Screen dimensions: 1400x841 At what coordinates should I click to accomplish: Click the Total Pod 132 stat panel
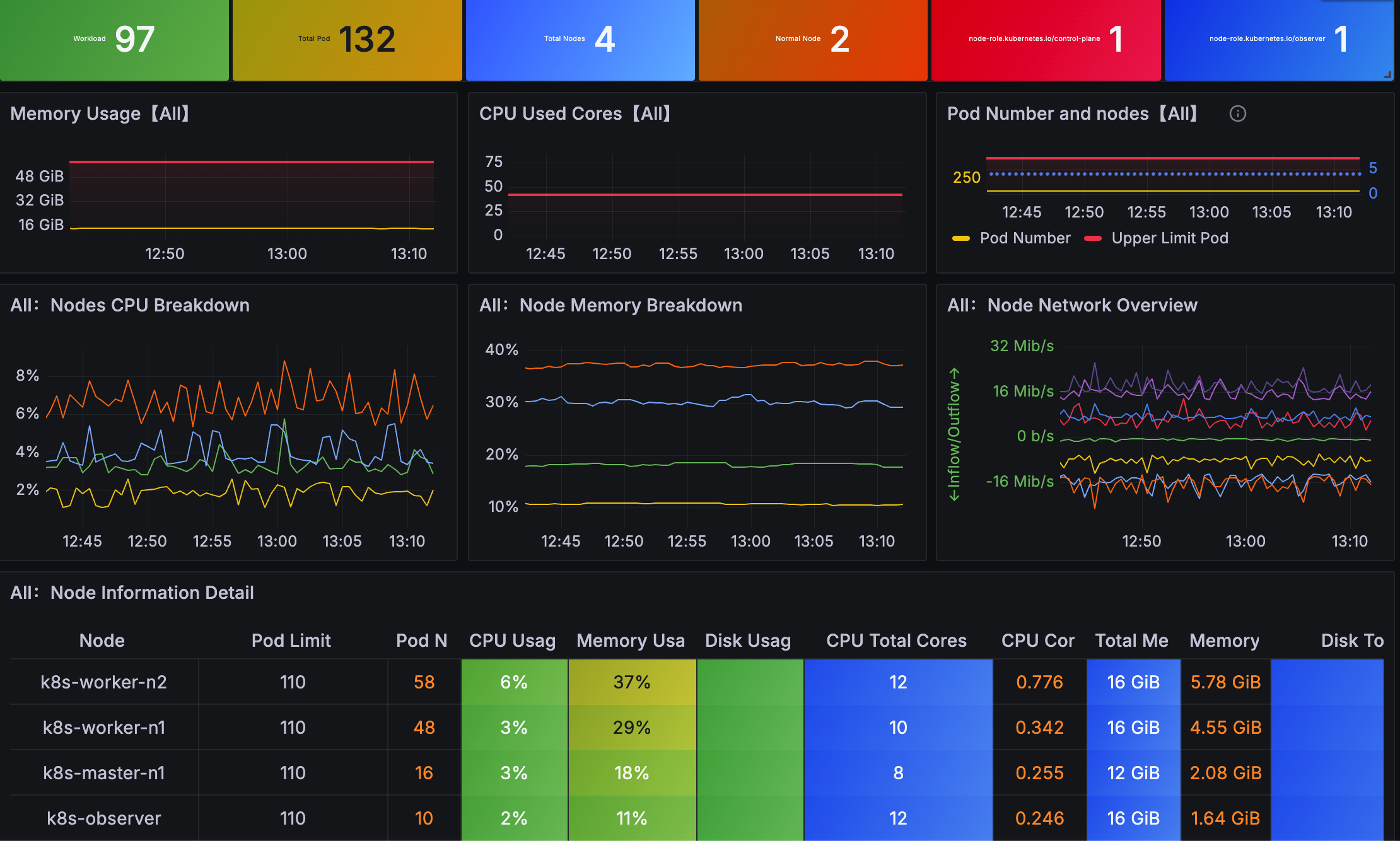coord(347,39)
